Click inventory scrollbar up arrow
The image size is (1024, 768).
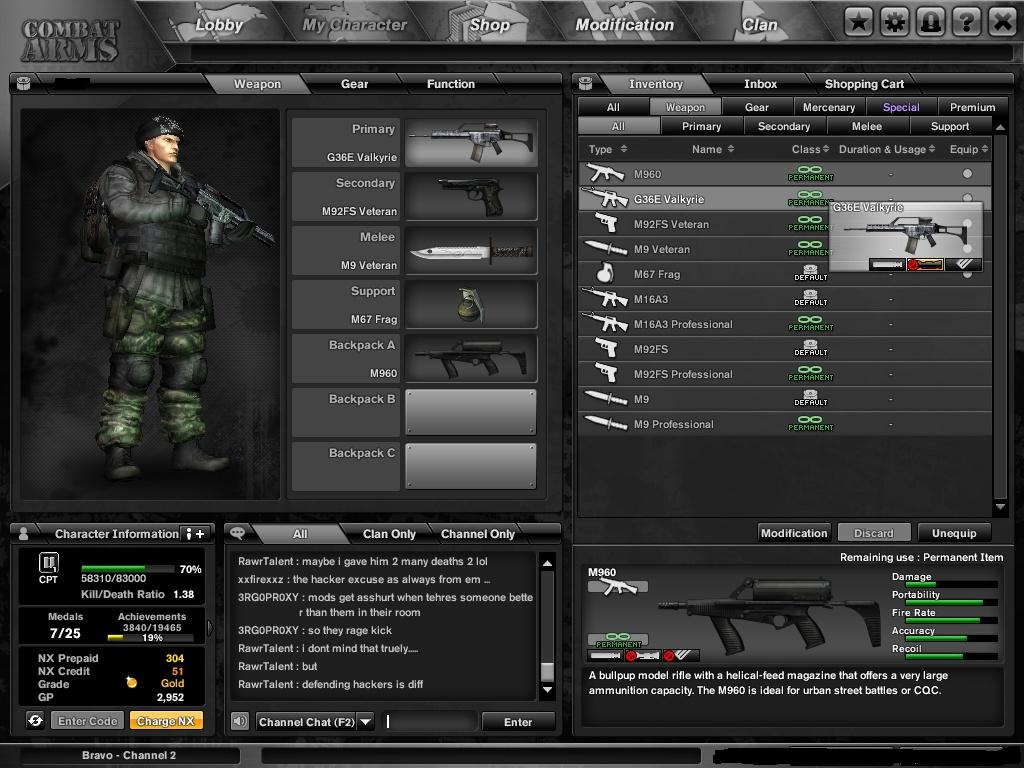1000,126
